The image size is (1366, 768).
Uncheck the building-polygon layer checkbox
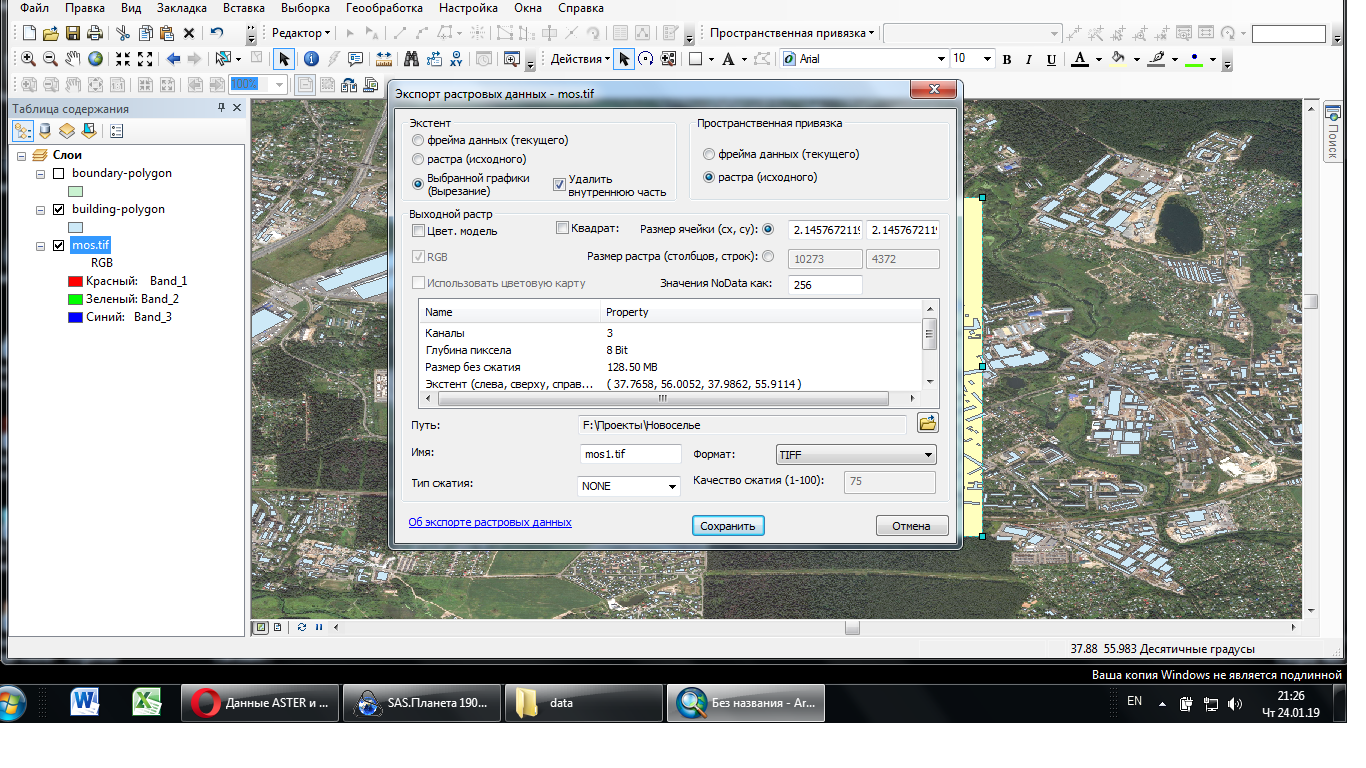click(x=58, y=210)
